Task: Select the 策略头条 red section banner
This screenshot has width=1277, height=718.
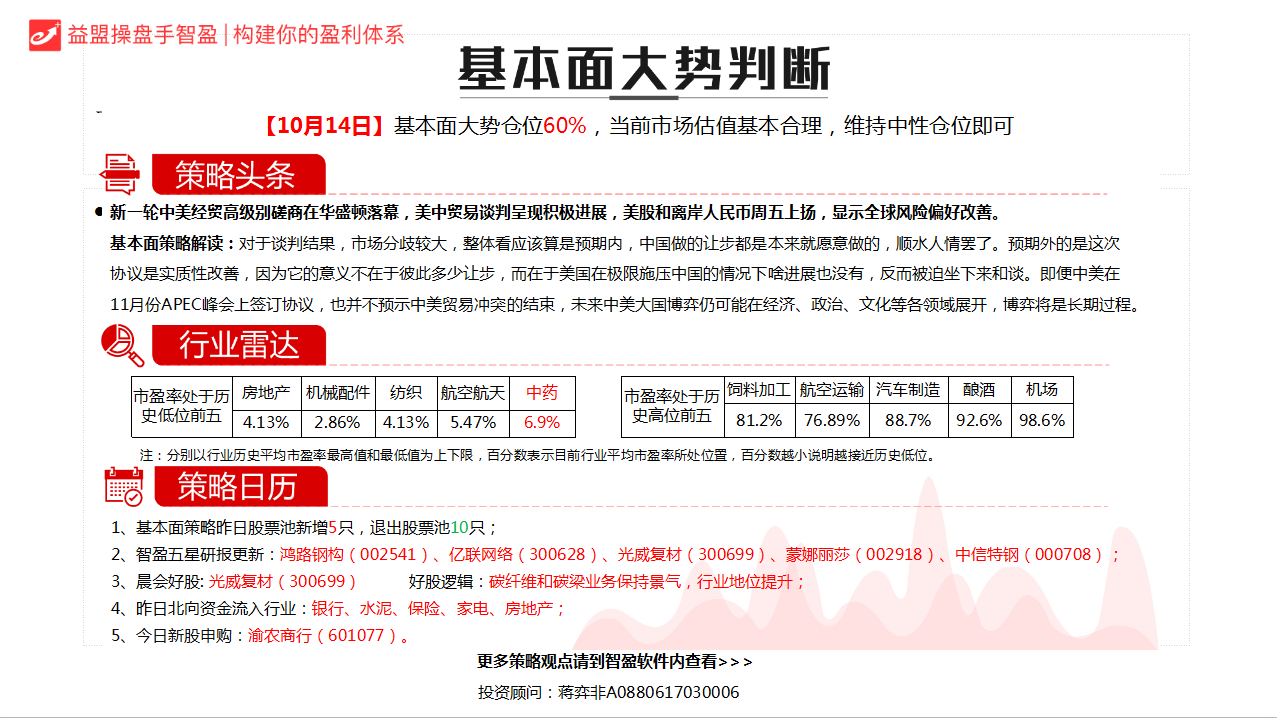Action: point(238,175)
